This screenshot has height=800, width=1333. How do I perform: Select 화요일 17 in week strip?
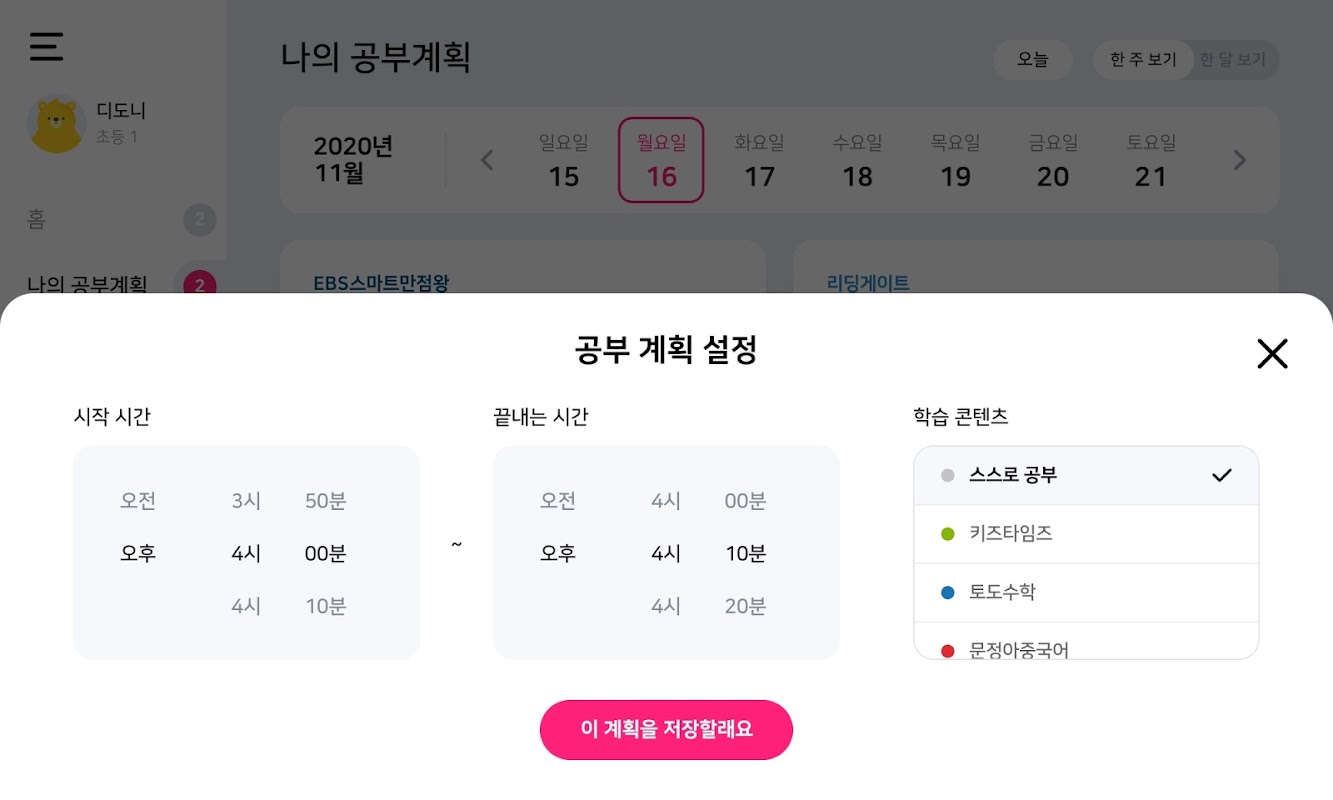click(x=759, y=161)
